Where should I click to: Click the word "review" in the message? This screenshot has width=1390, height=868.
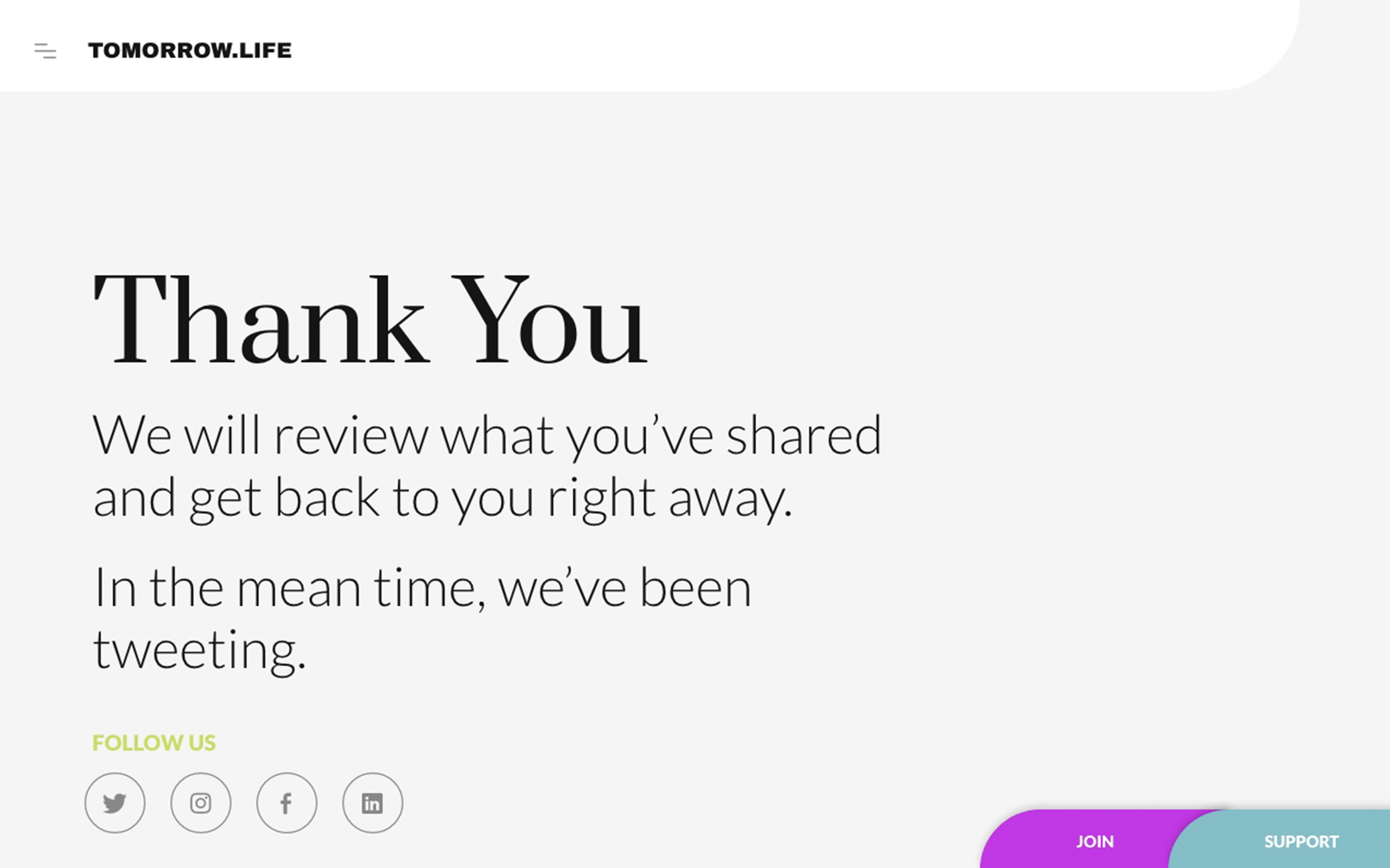[x=352, y=436]
